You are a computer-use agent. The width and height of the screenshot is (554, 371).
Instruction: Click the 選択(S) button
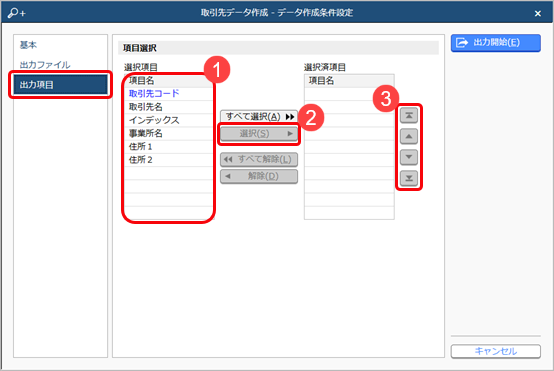259,134
